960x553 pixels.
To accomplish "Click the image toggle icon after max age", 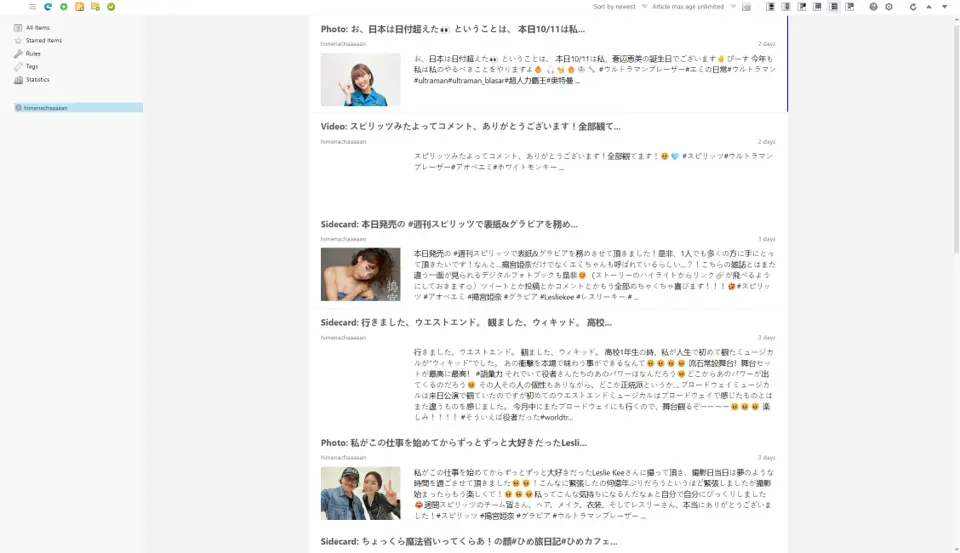I will [746, 7].
